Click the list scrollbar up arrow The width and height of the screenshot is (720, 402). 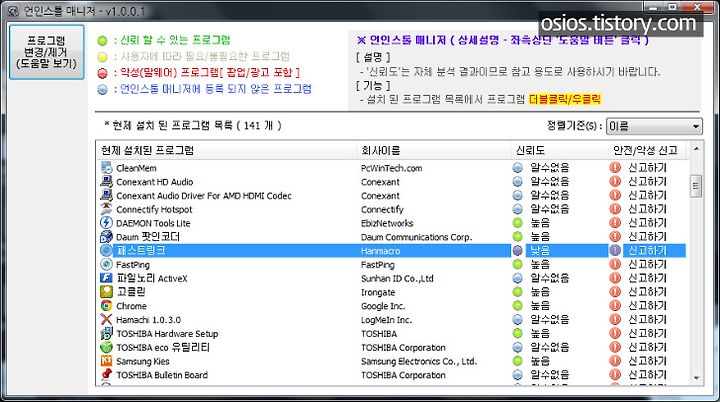(697, 149)
